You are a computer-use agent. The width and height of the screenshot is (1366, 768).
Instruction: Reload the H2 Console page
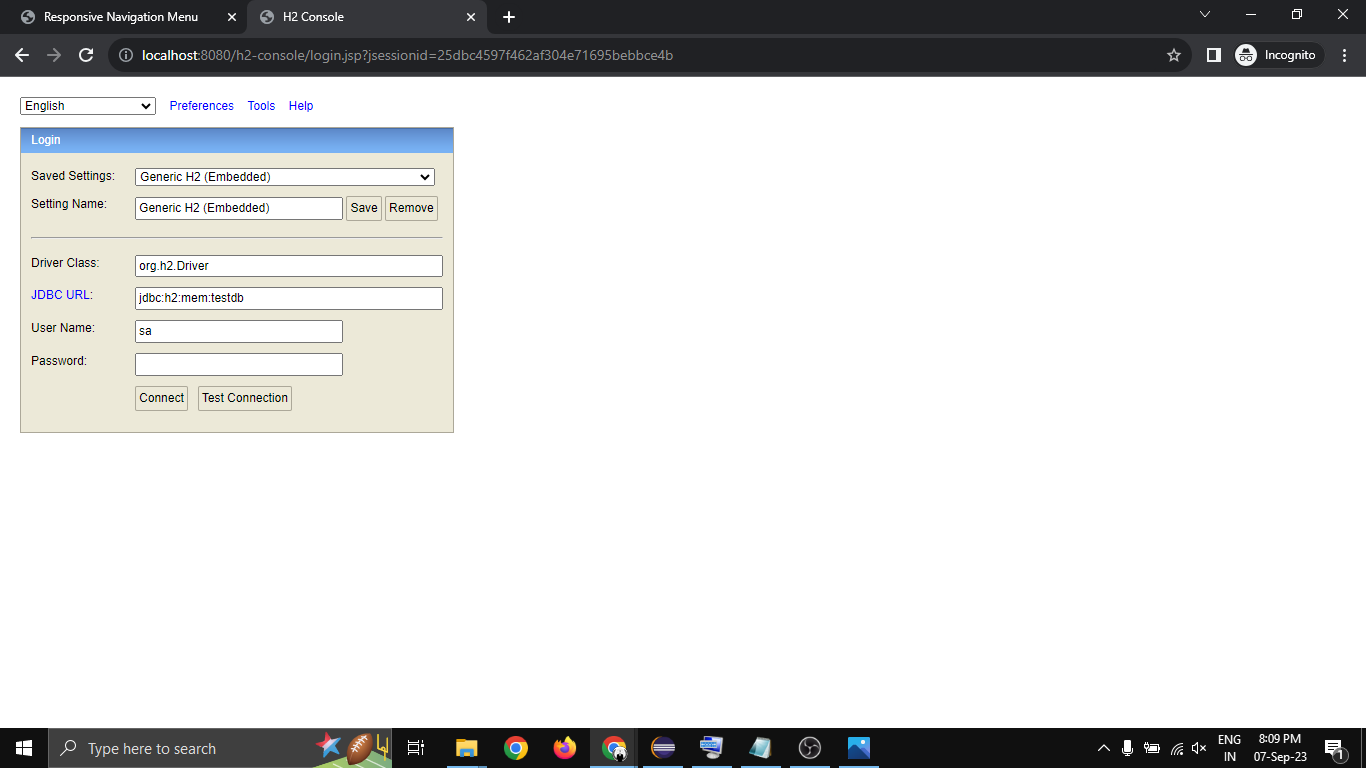86,55
